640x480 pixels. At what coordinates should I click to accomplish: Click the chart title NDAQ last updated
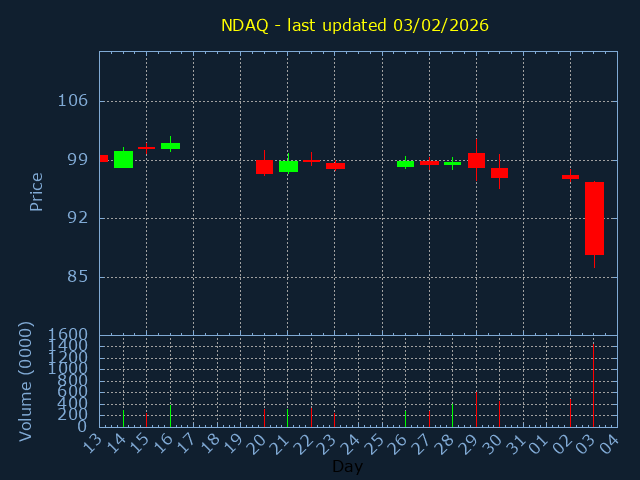click(355, 25)
